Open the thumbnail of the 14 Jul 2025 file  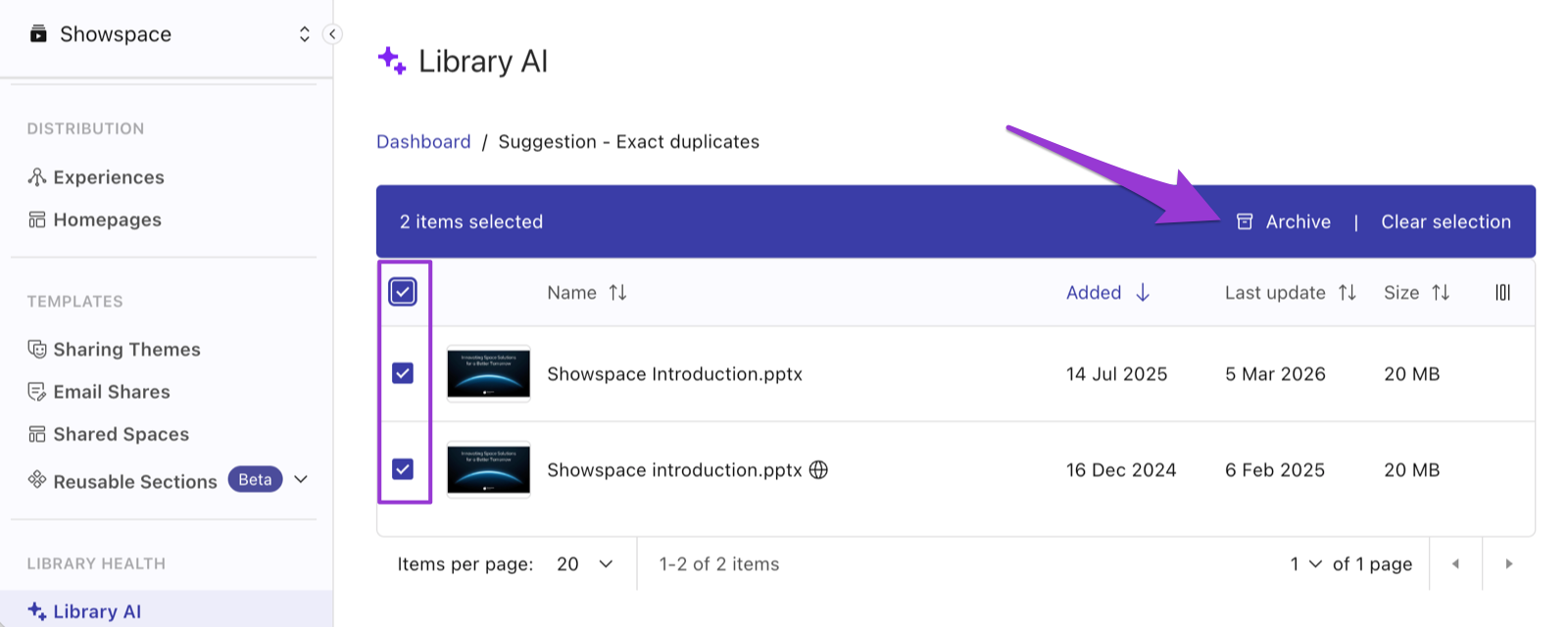coord(488,373)
